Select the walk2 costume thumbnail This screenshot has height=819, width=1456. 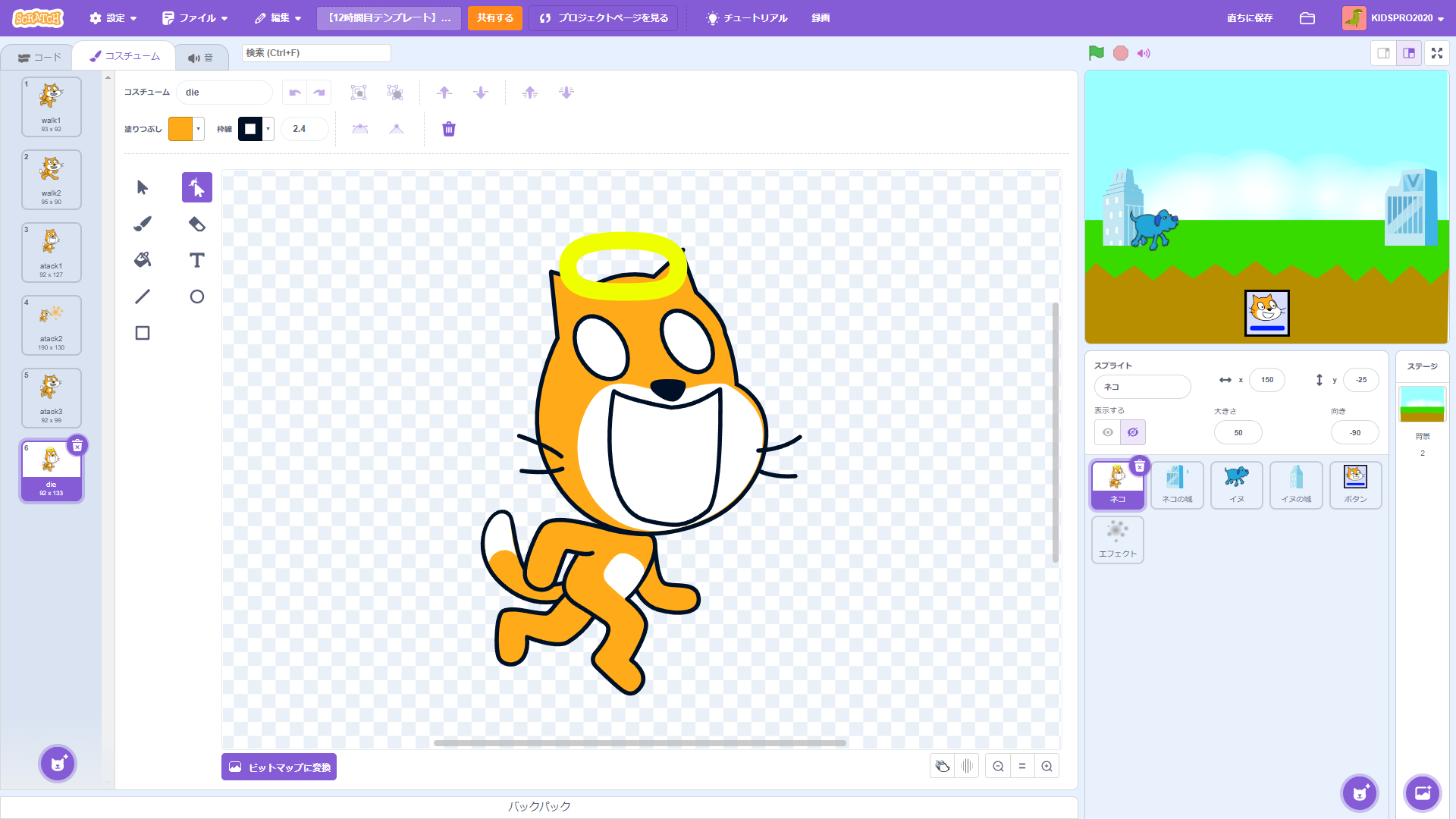pos(51,179)
